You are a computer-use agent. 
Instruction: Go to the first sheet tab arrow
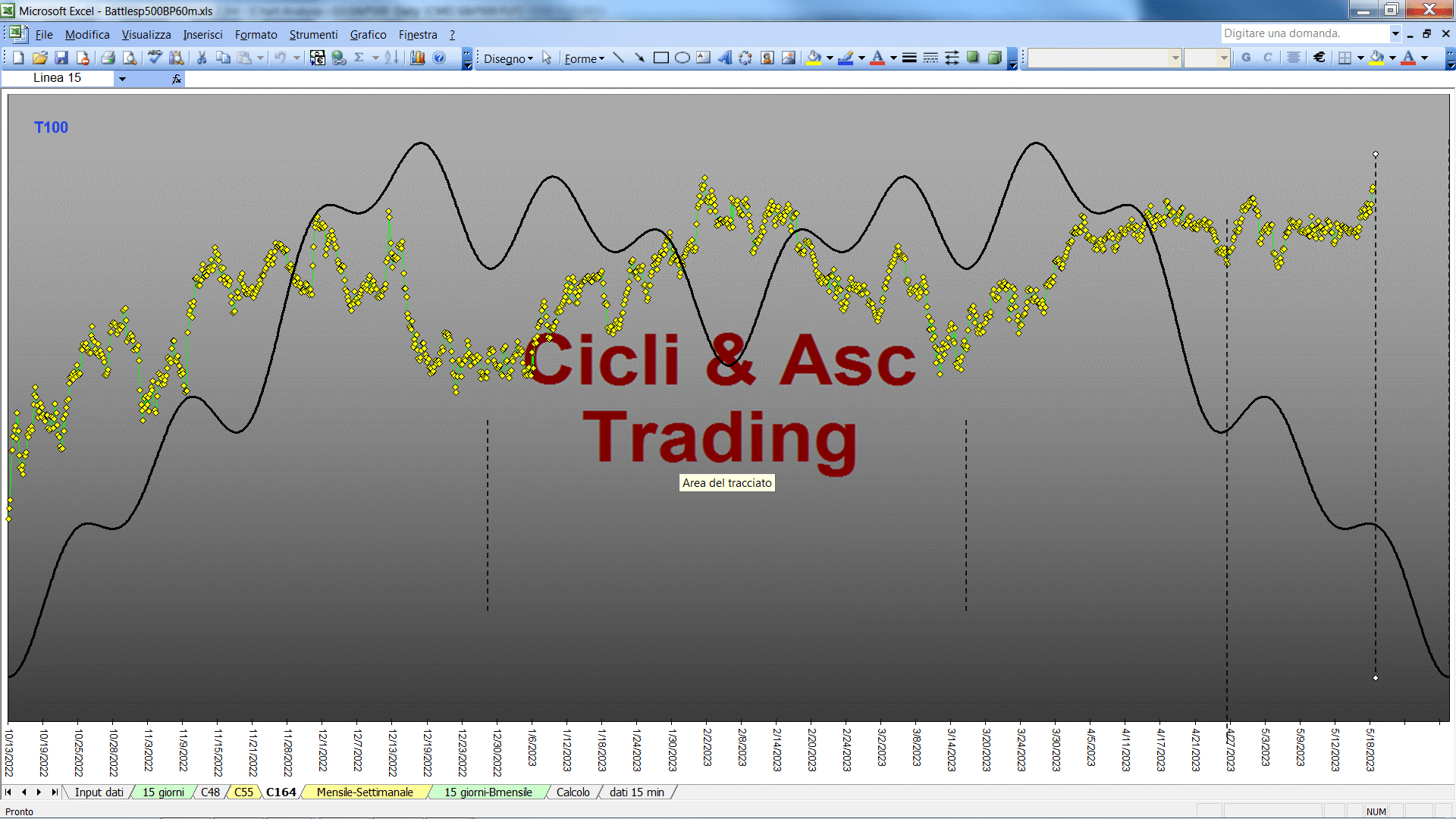pyautogui.click(x=8, y=792)
